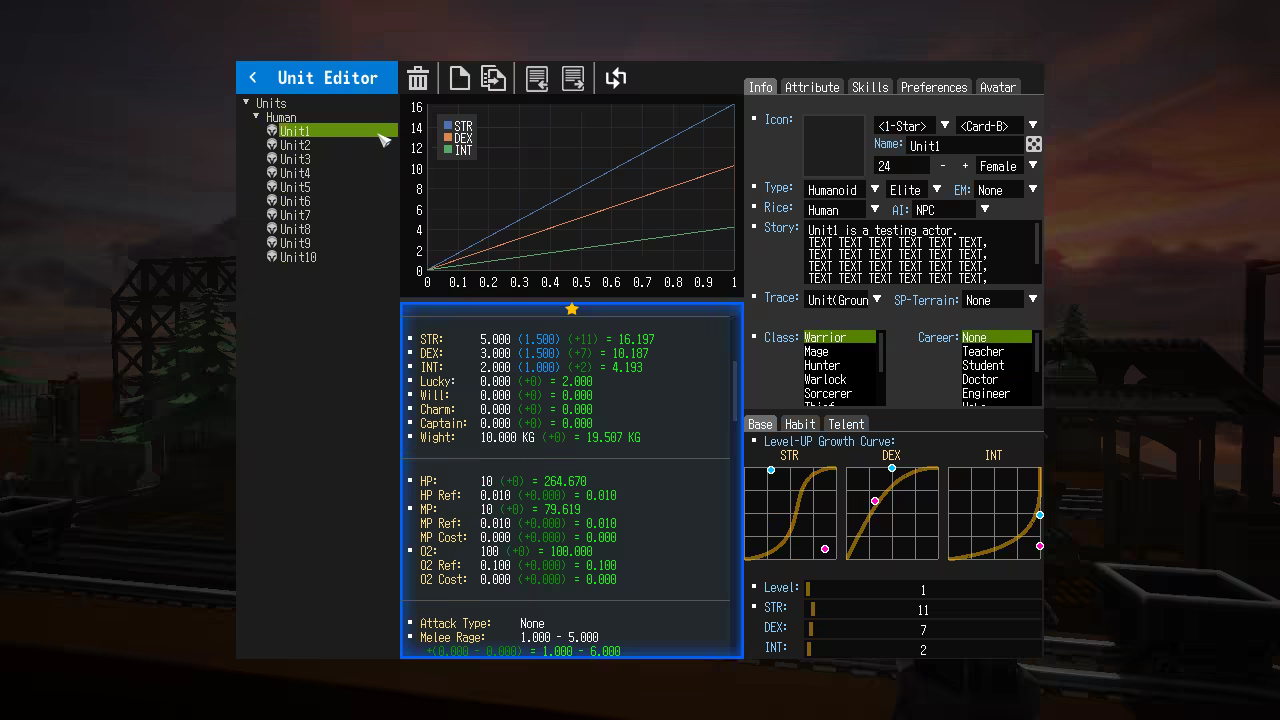Click the duplicate unit icon
Image resolution: width=1280 pixels, height=720 pixels.
point(493,78)
